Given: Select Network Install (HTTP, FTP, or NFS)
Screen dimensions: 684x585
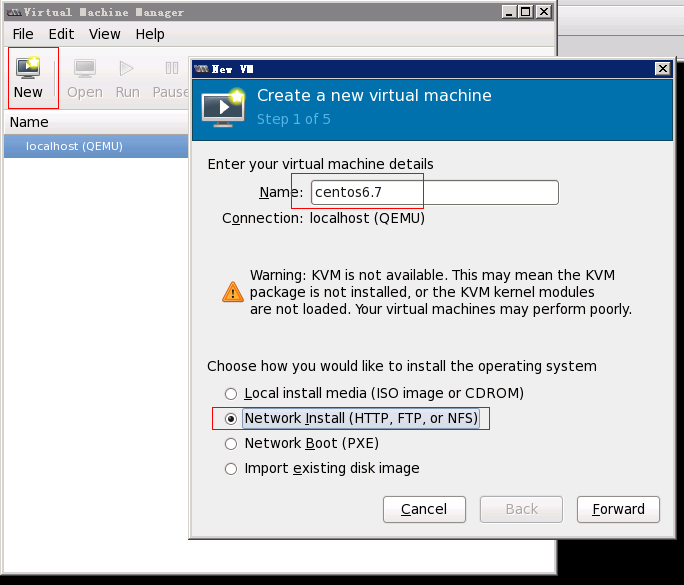Looking at the screenshot, I should pos(231,419).
